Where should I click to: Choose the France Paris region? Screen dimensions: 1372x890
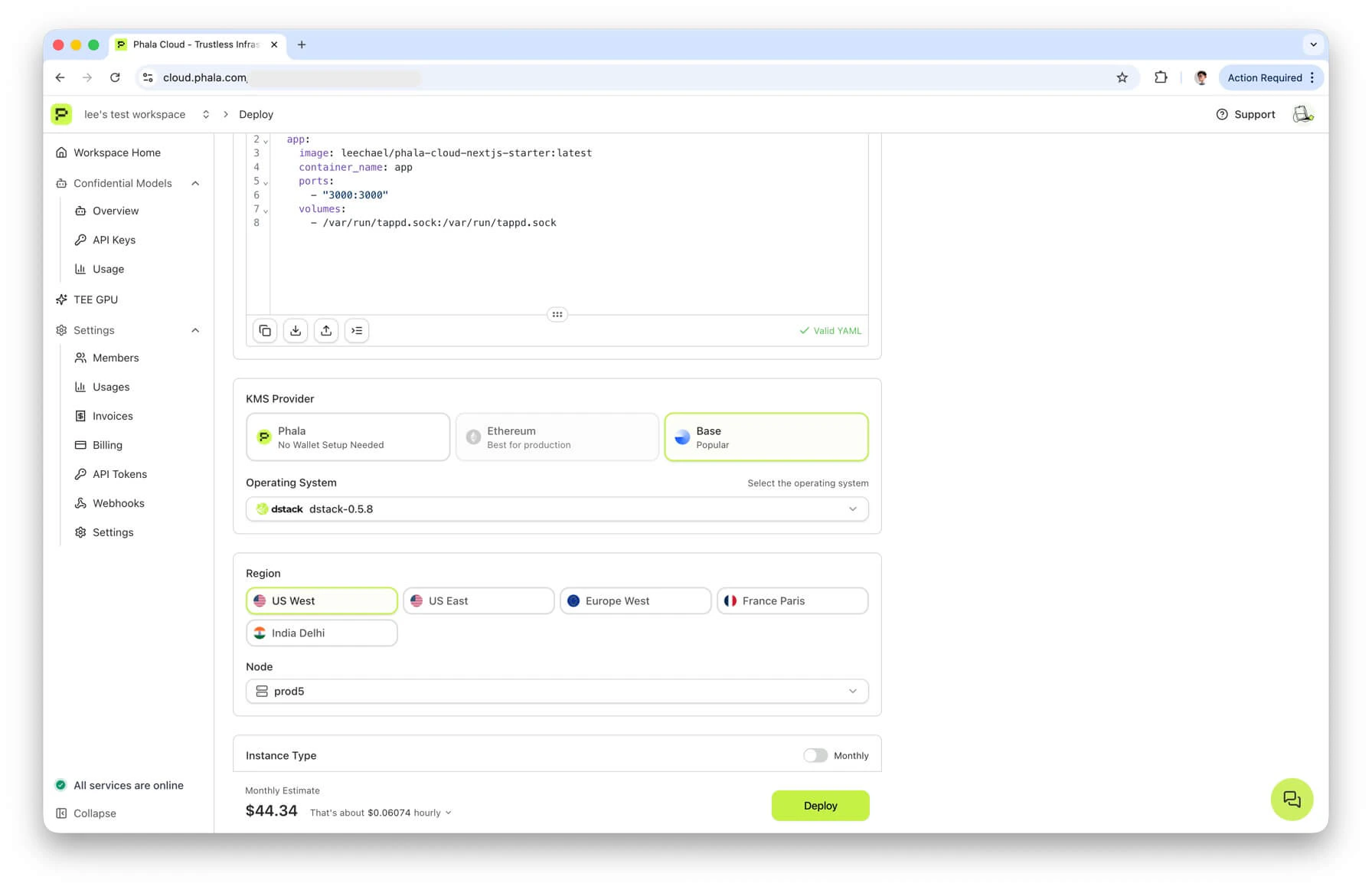(792, 600)
